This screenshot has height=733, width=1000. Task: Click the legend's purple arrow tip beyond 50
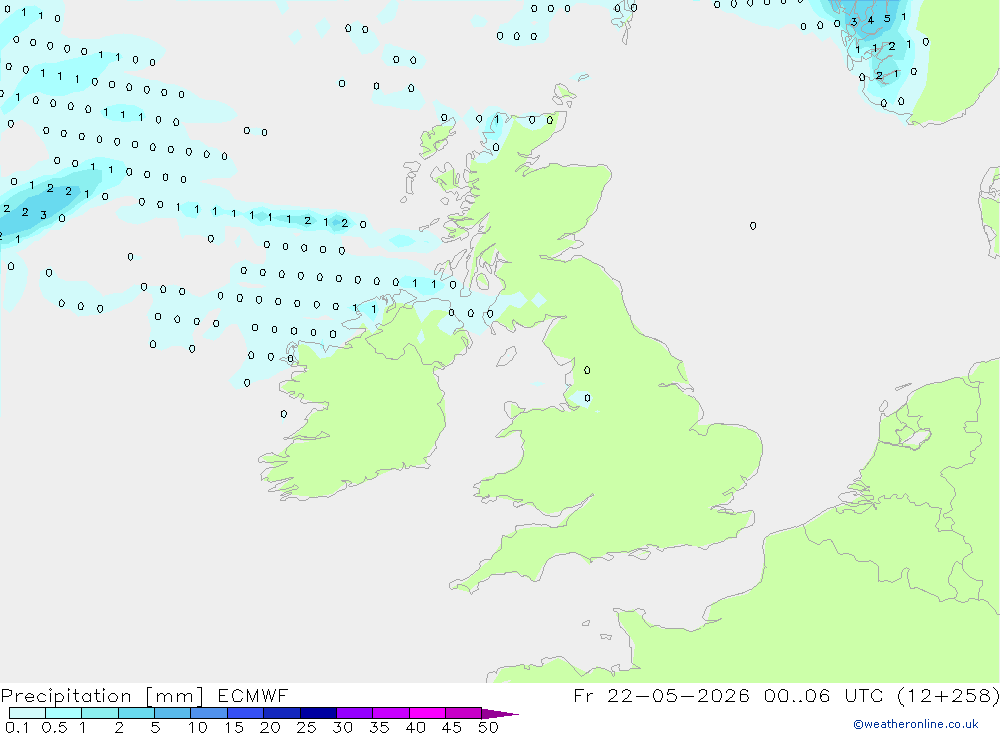pyautogui.click(x=499, y=713)
